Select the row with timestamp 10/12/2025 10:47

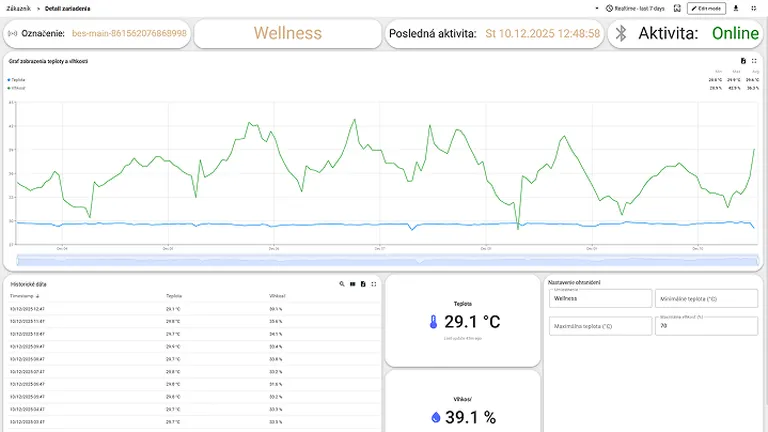[x=194, y=334]
